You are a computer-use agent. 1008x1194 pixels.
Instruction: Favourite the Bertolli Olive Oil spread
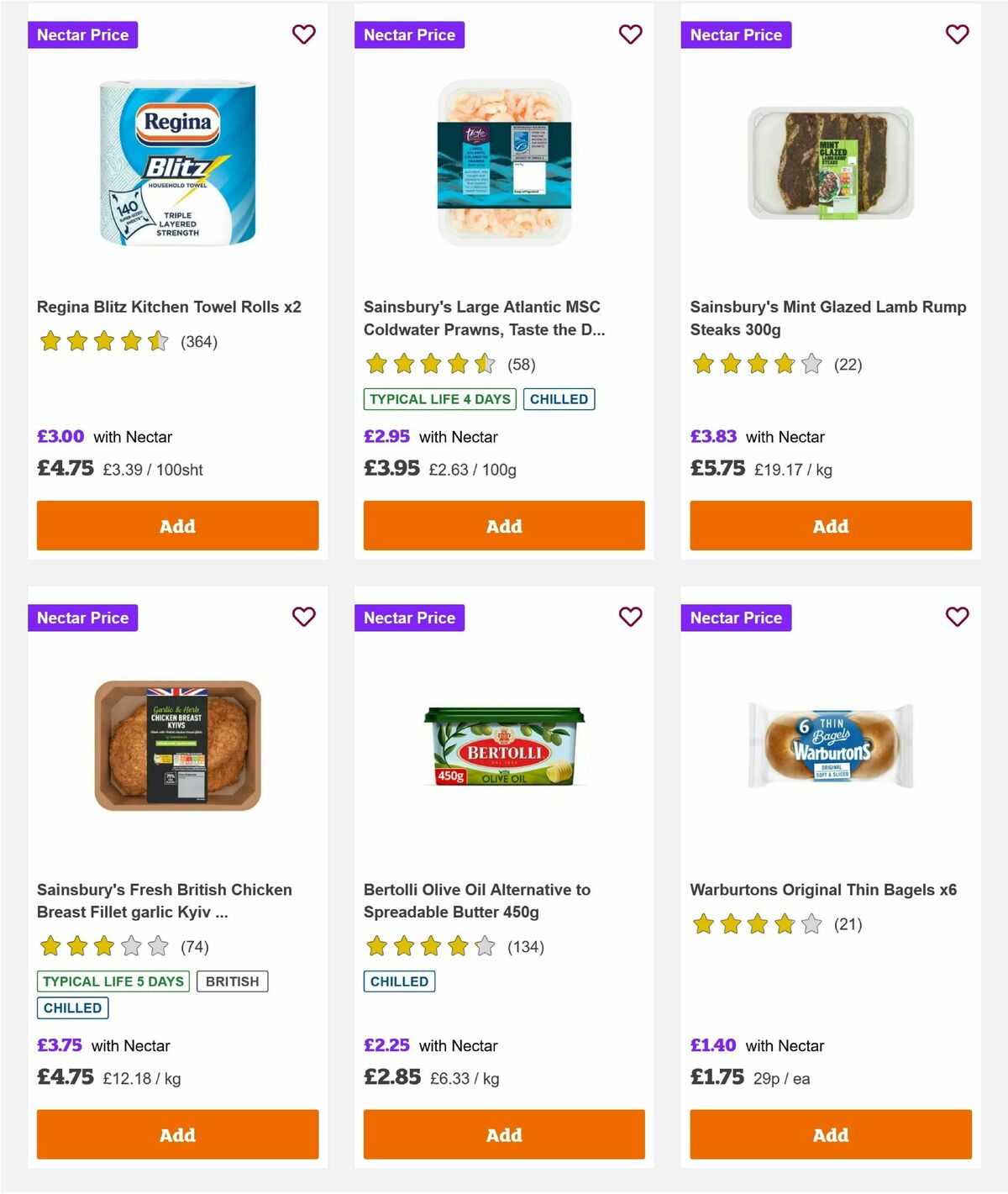pyautogui.click(x=630, y=617)
